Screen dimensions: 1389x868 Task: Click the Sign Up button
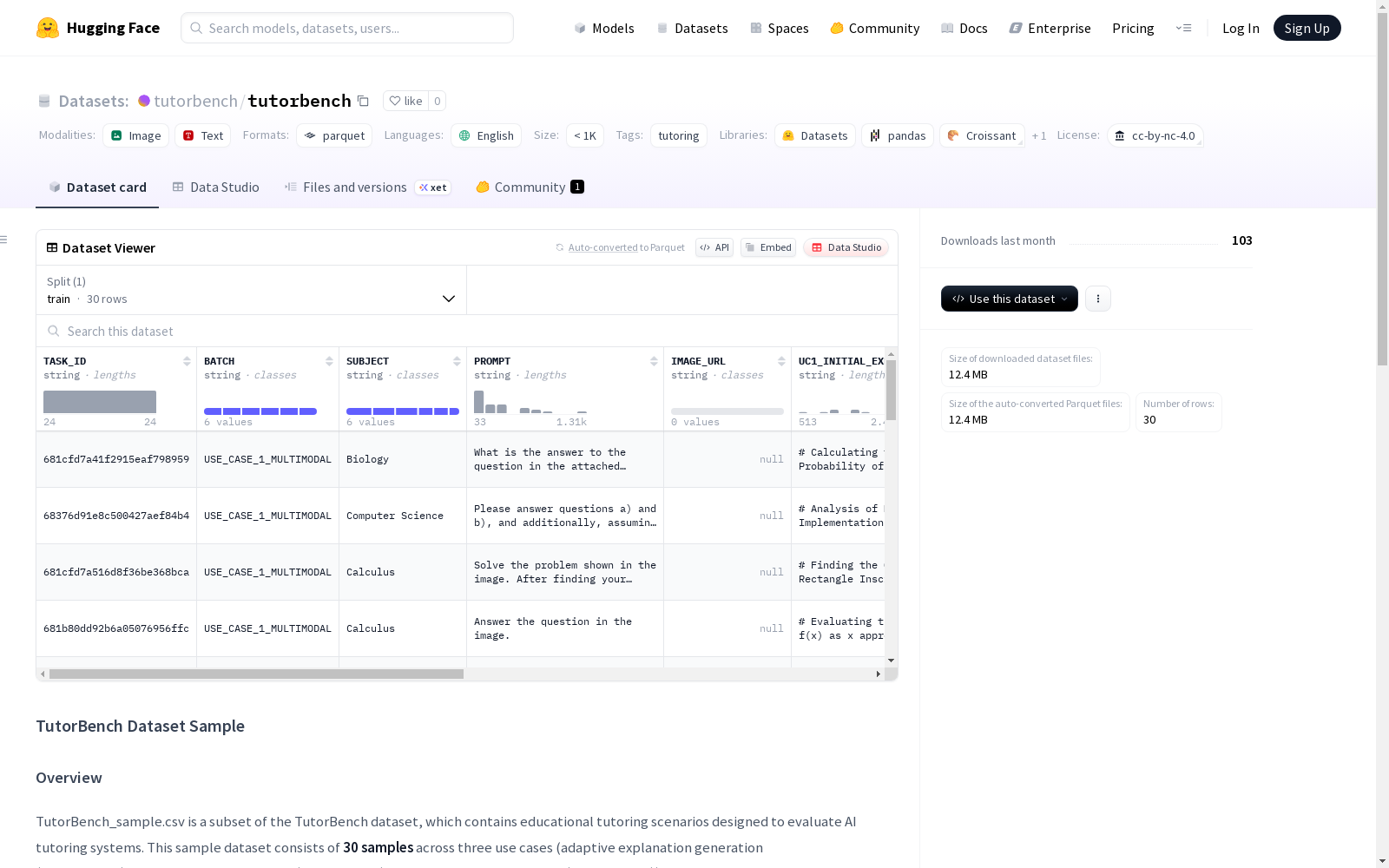click(x=1307, y=28)
